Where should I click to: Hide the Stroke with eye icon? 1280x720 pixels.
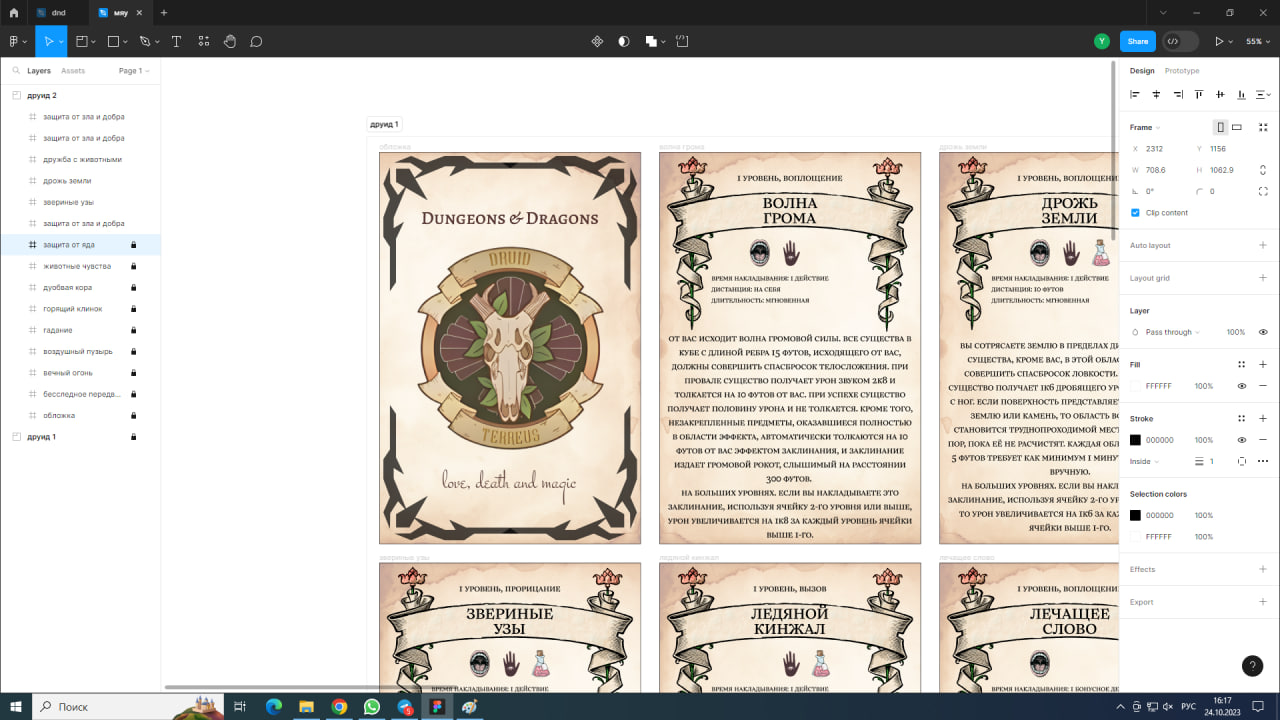pos(1242,440)
